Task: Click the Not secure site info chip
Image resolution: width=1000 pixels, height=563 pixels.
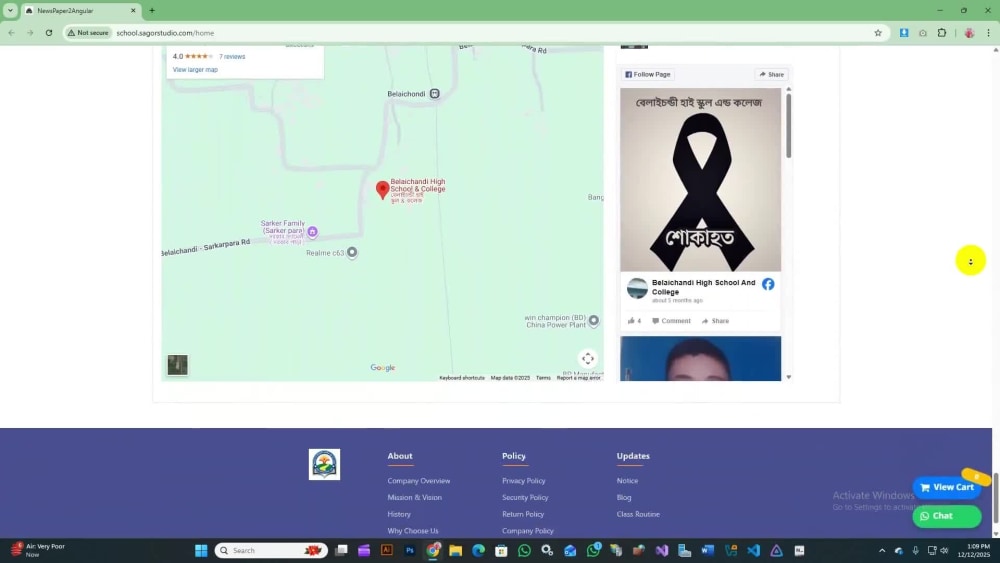Action: click(x=89, y=33)
